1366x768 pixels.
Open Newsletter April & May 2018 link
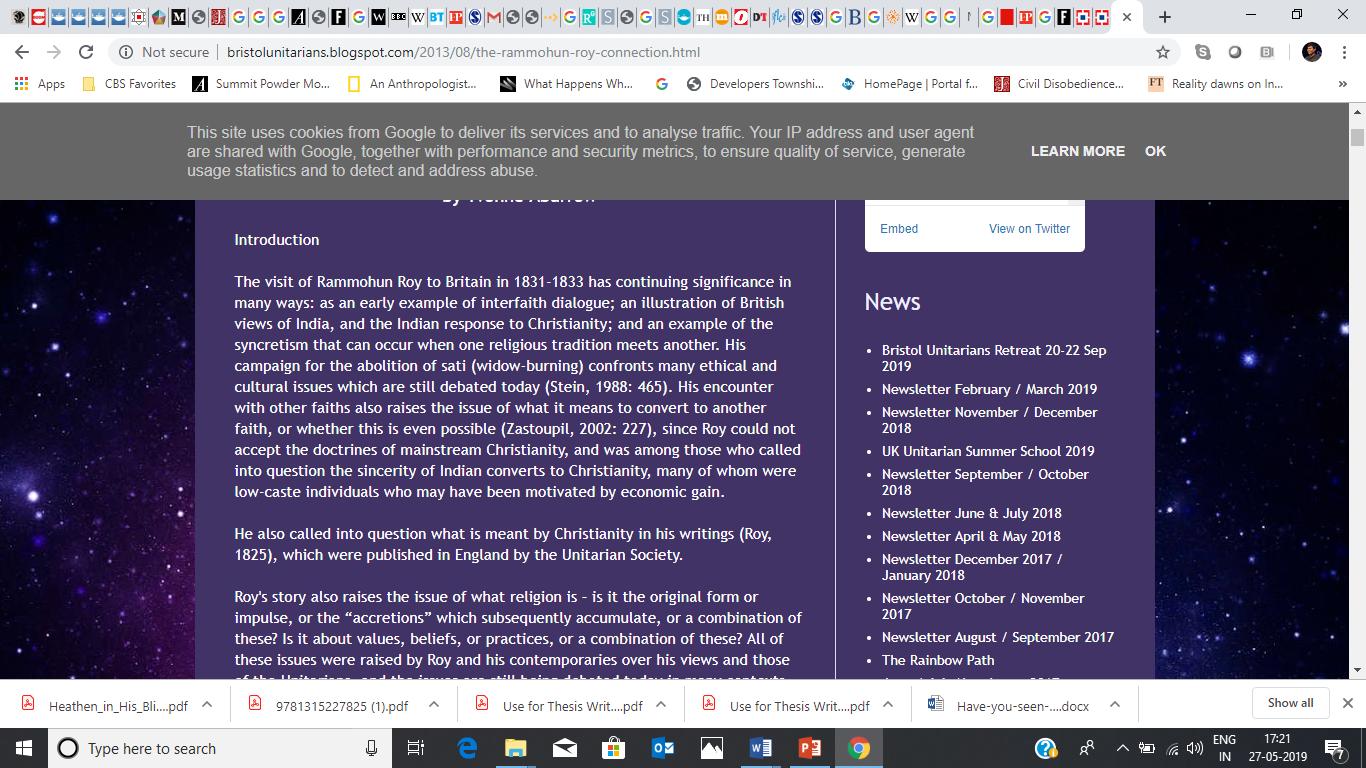click(x=971, y=536)
